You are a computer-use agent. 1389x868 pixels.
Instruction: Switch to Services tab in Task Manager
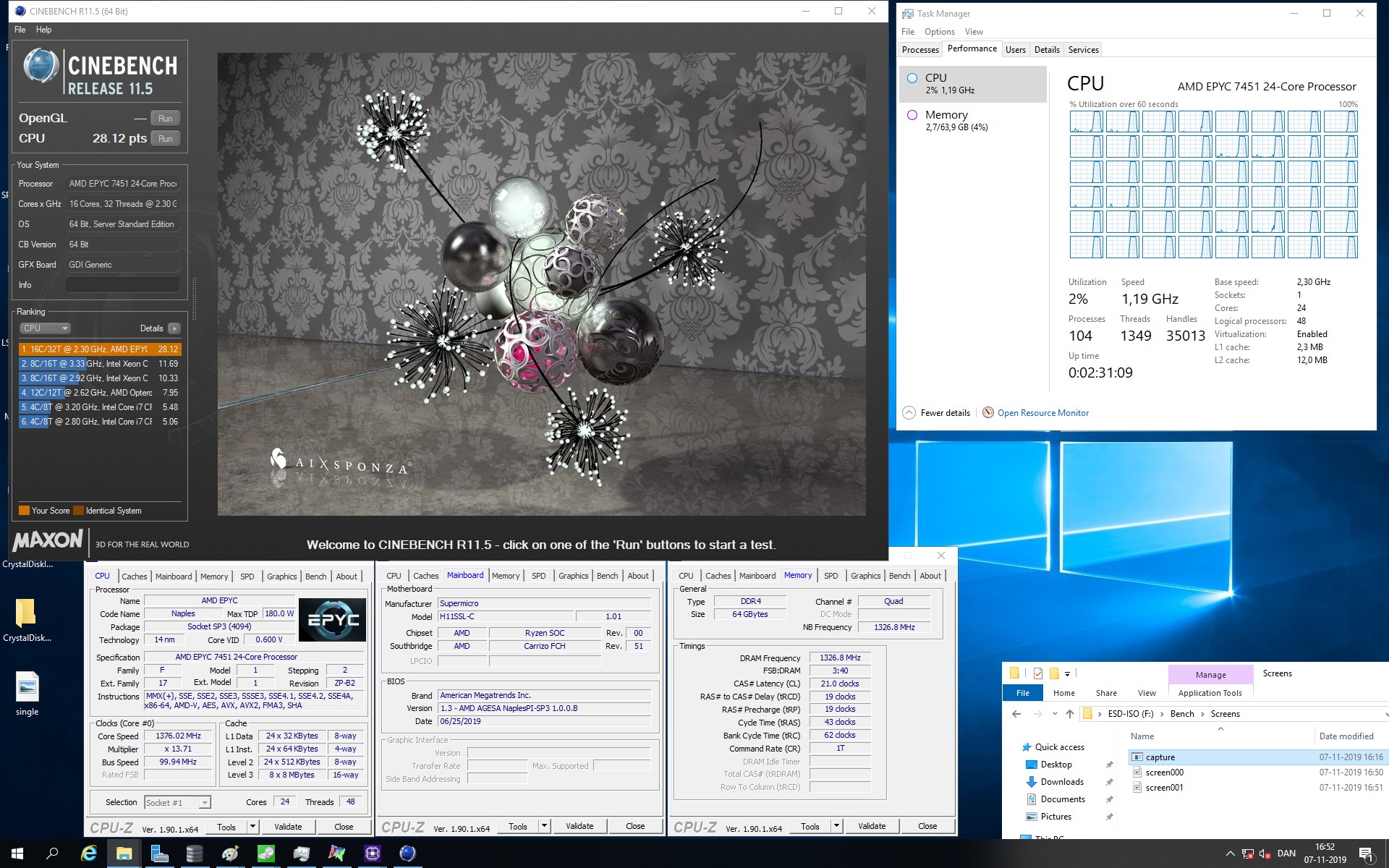point(1083,50)
